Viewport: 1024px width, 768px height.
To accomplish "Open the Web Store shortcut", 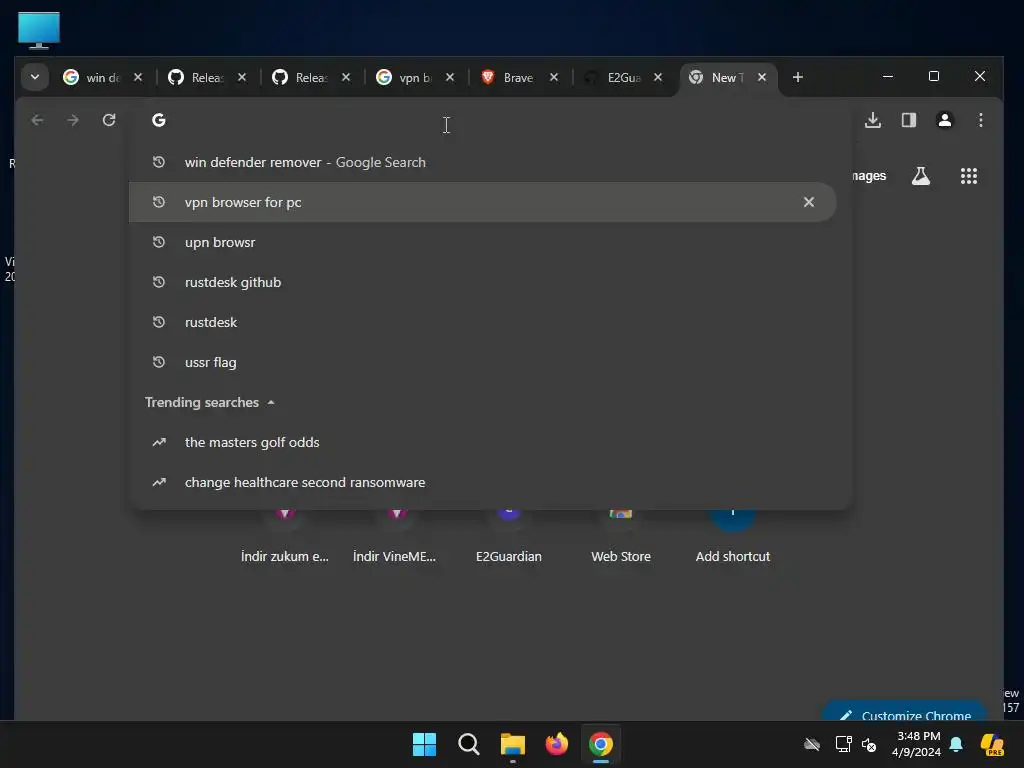I will pos(620,539).
